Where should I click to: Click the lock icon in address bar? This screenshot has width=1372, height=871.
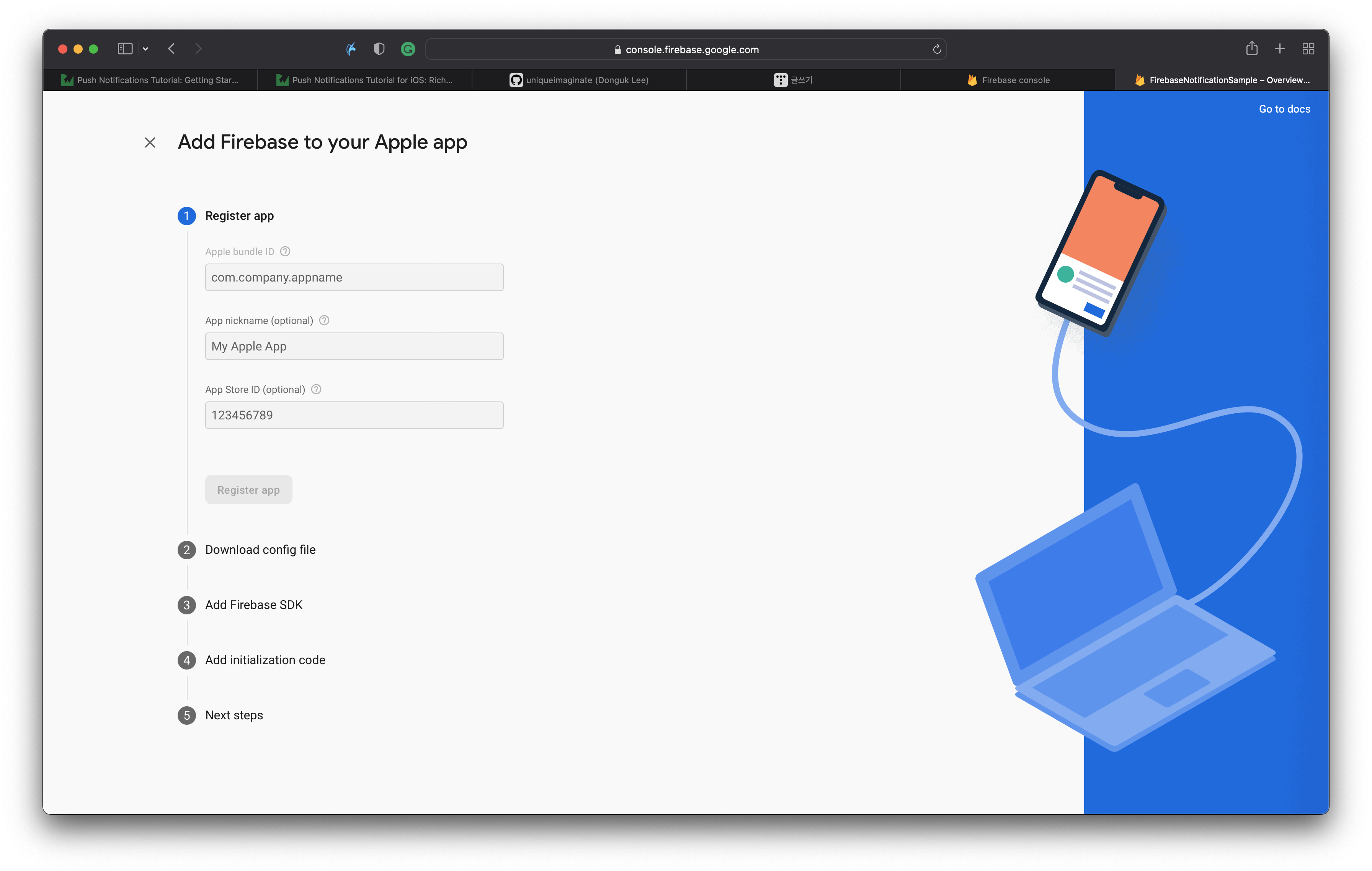tap(617, 49)
